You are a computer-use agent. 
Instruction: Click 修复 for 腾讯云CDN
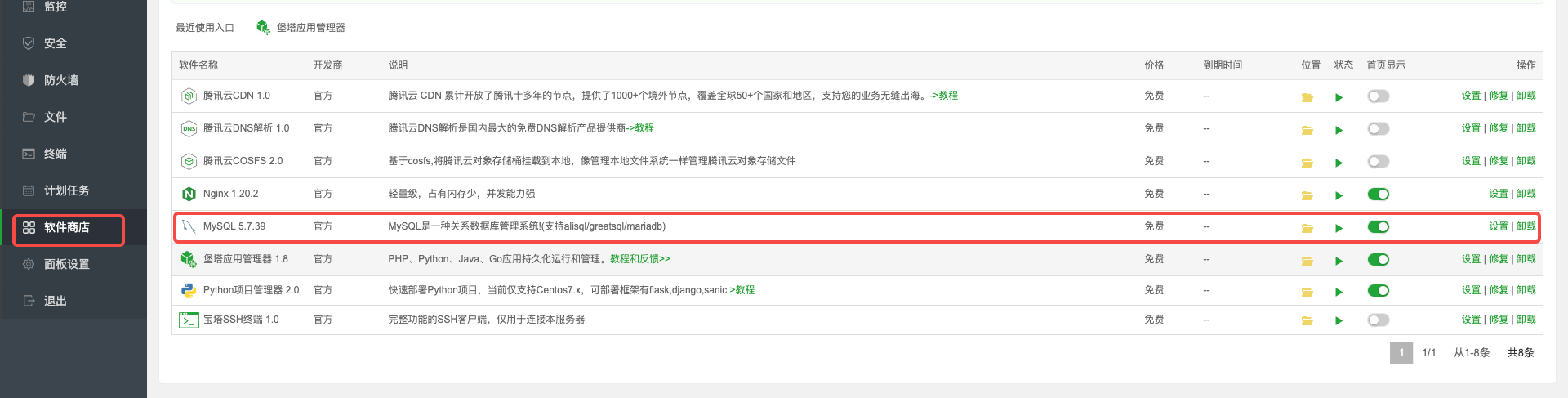[1499, 96]
